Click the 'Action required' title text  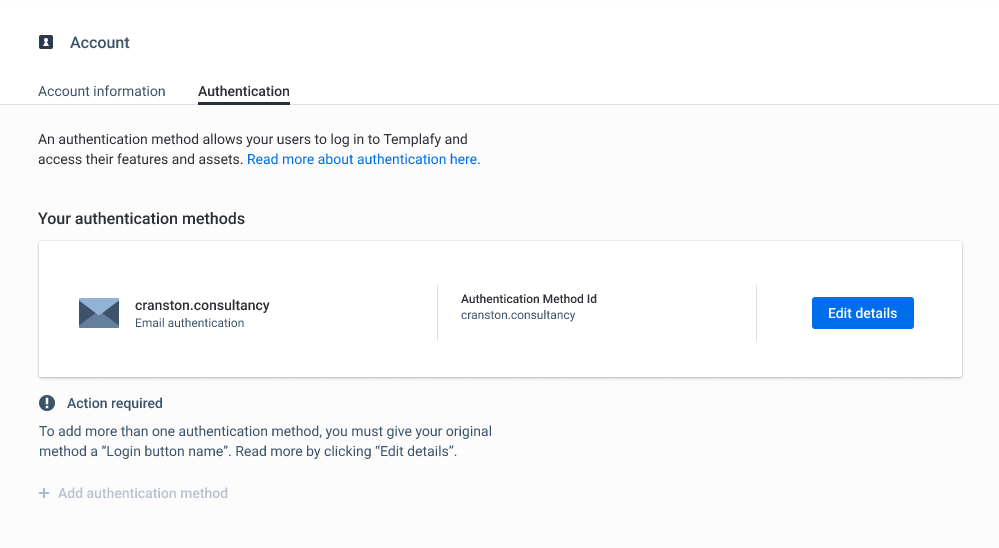(x=114, y=403)
